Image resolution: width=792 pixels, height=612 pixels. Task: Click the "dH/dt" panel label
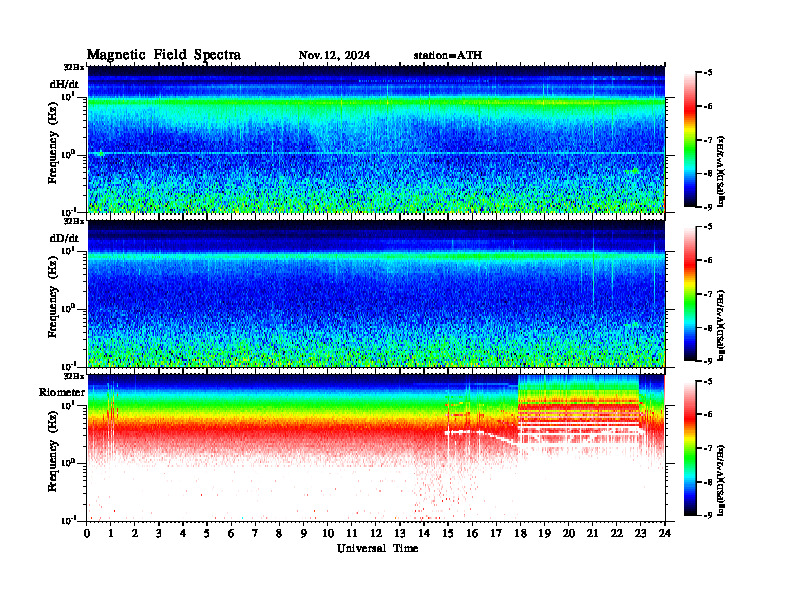point(64,84)
